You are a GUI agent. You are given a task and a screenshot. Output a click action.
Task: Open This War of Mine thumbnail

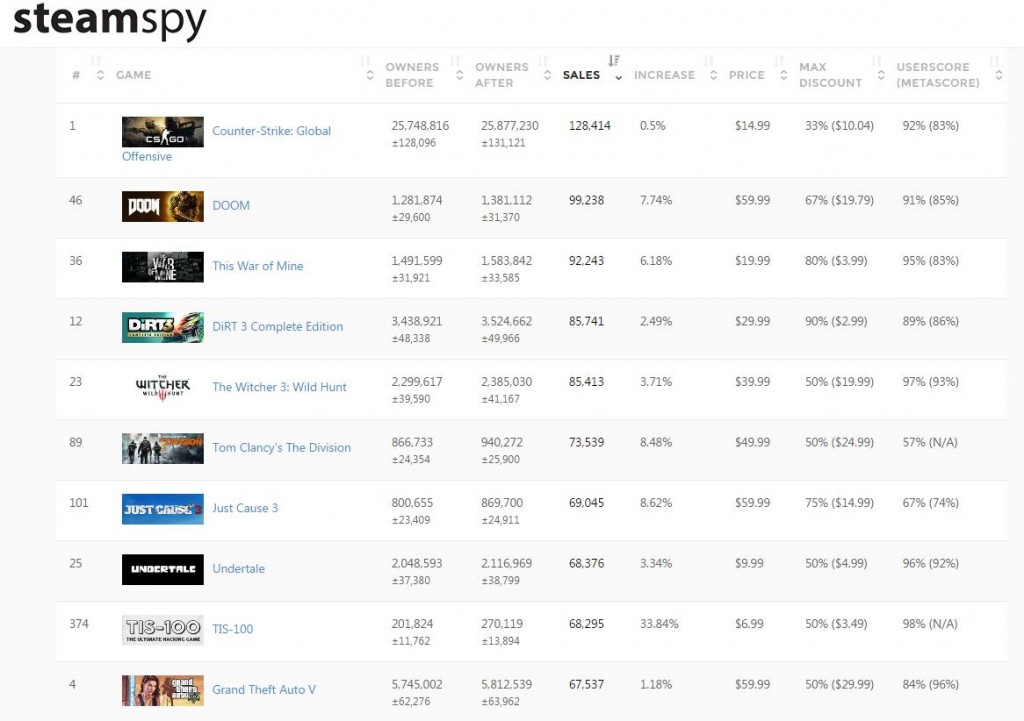163,267
